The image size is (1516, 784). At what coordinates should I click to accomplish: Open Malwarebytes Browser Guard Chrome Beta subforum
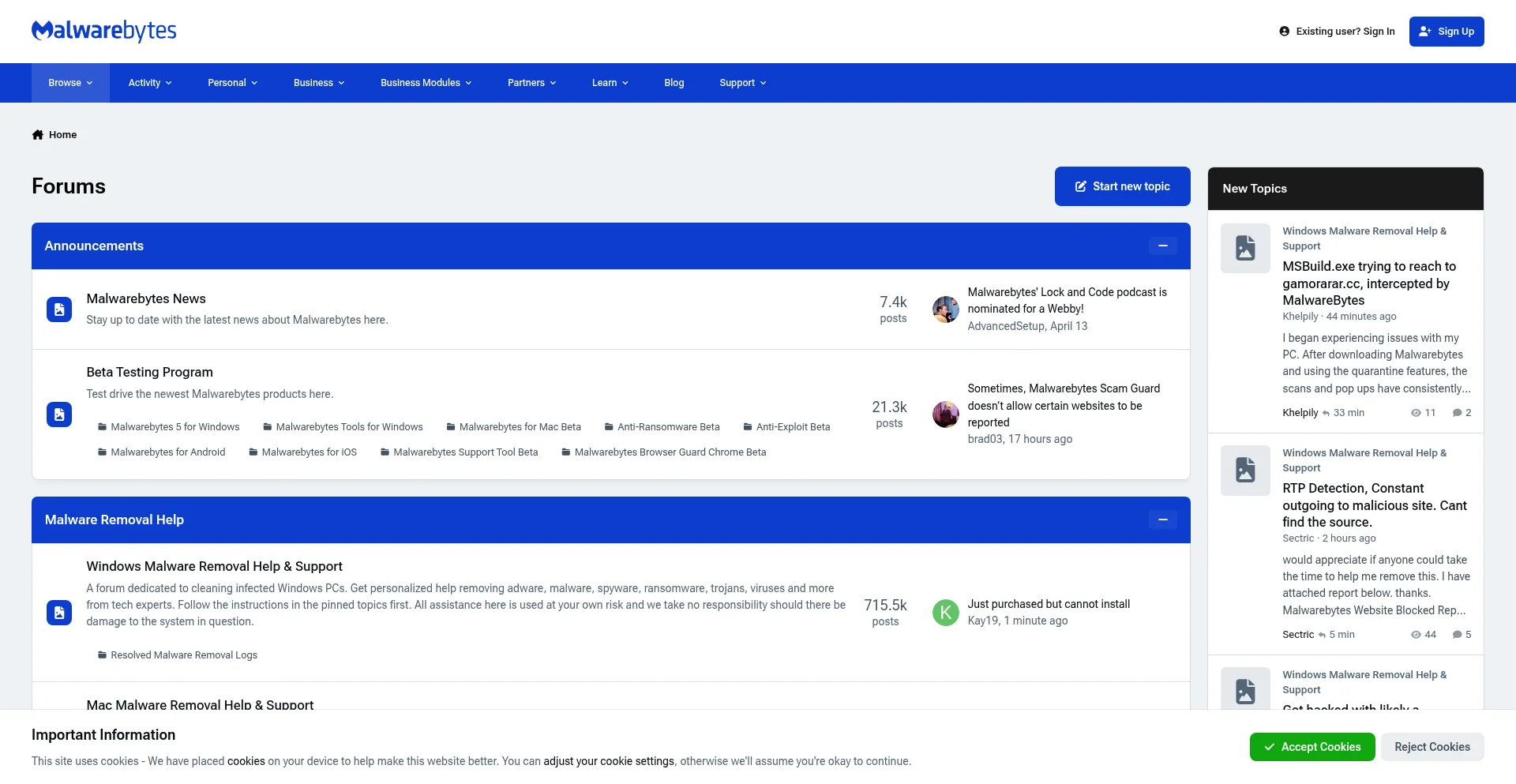[670, 452]
